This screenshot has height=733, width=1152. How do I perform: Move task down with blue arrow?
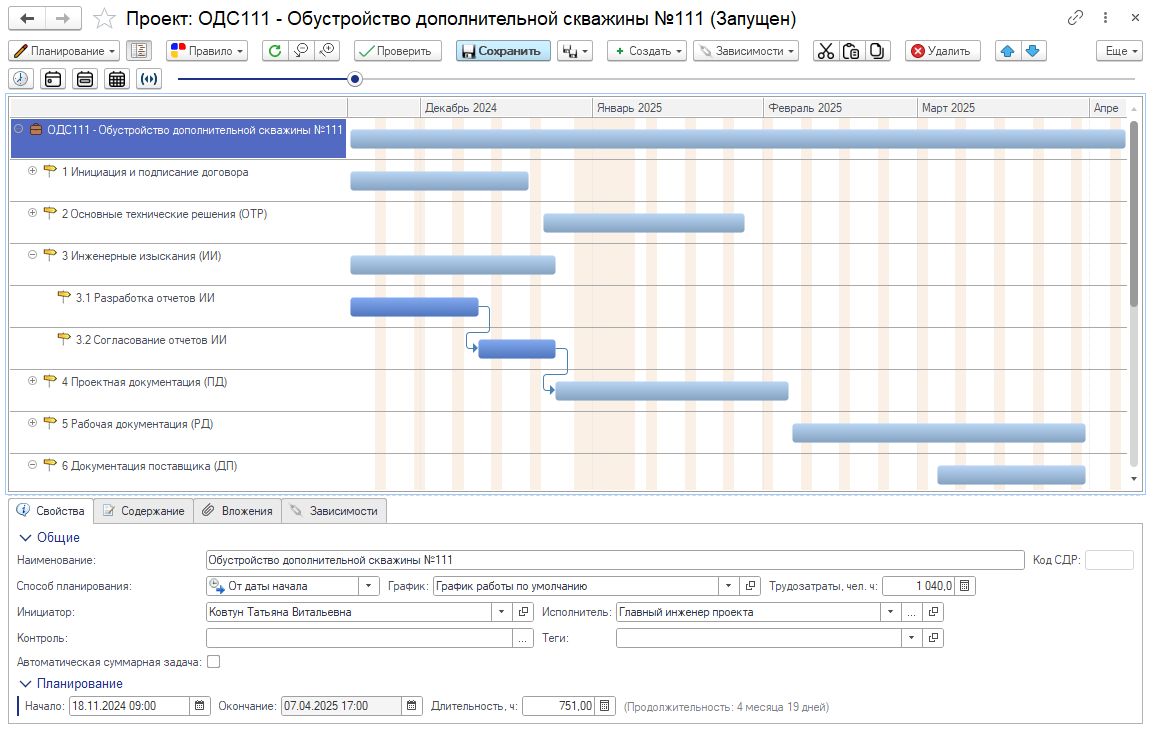(1033, 51)
